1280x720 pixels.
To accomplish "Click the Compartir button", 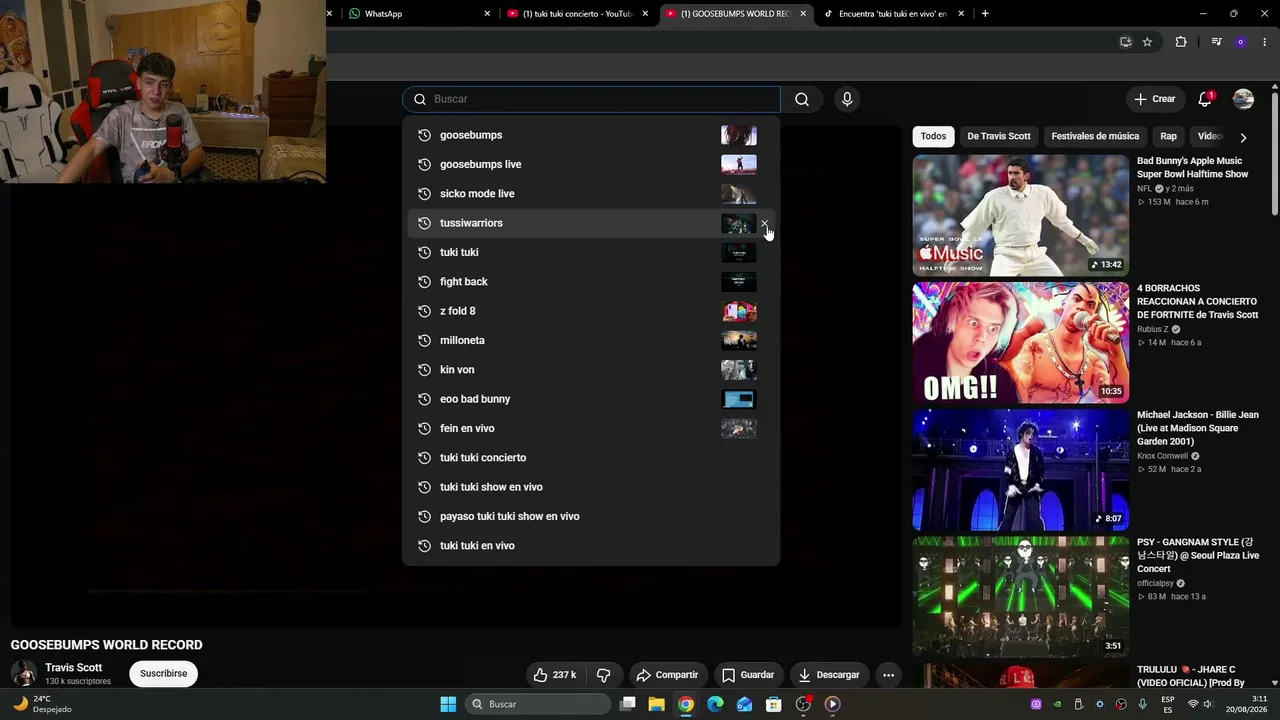I will tap(667, 675).
